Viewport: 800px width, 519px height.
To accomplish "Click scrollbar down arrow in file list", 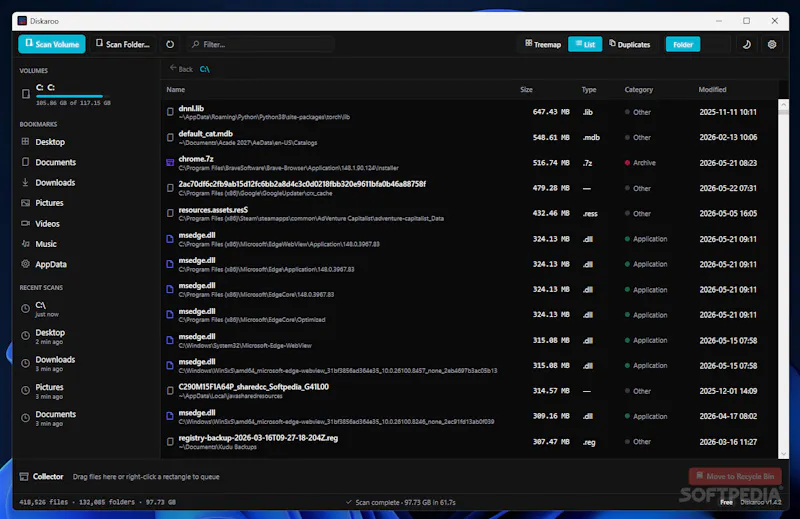I will 783,453.
